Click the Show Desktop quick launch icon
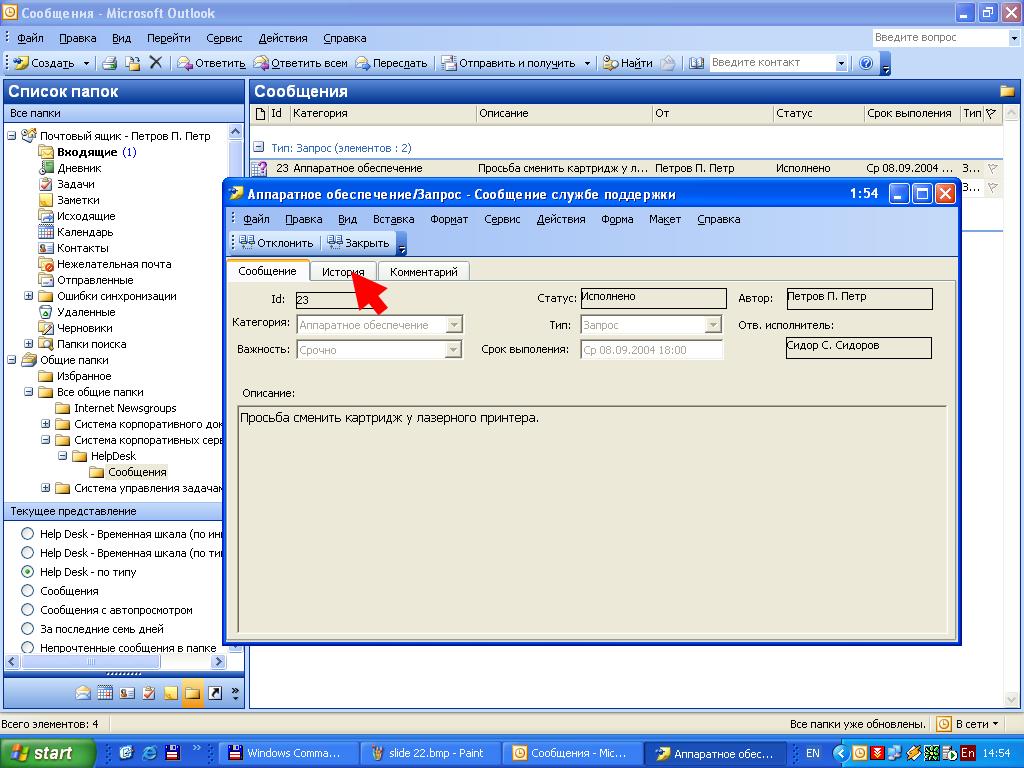Viewport: 1024px width, 768px height. (127, 753)
